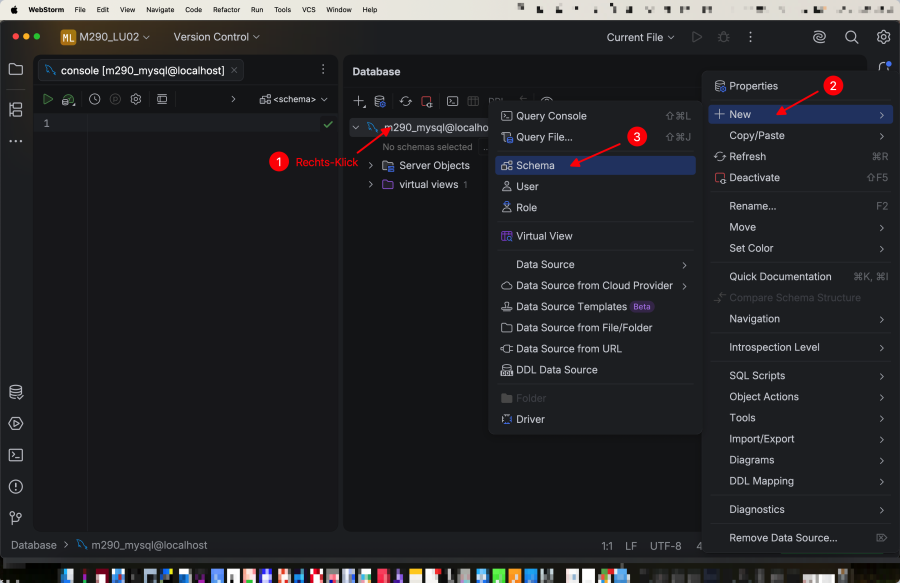
Task: Jump to query console icon in Database toolbar
Action: pyautogui.click(x=453, y=102)
